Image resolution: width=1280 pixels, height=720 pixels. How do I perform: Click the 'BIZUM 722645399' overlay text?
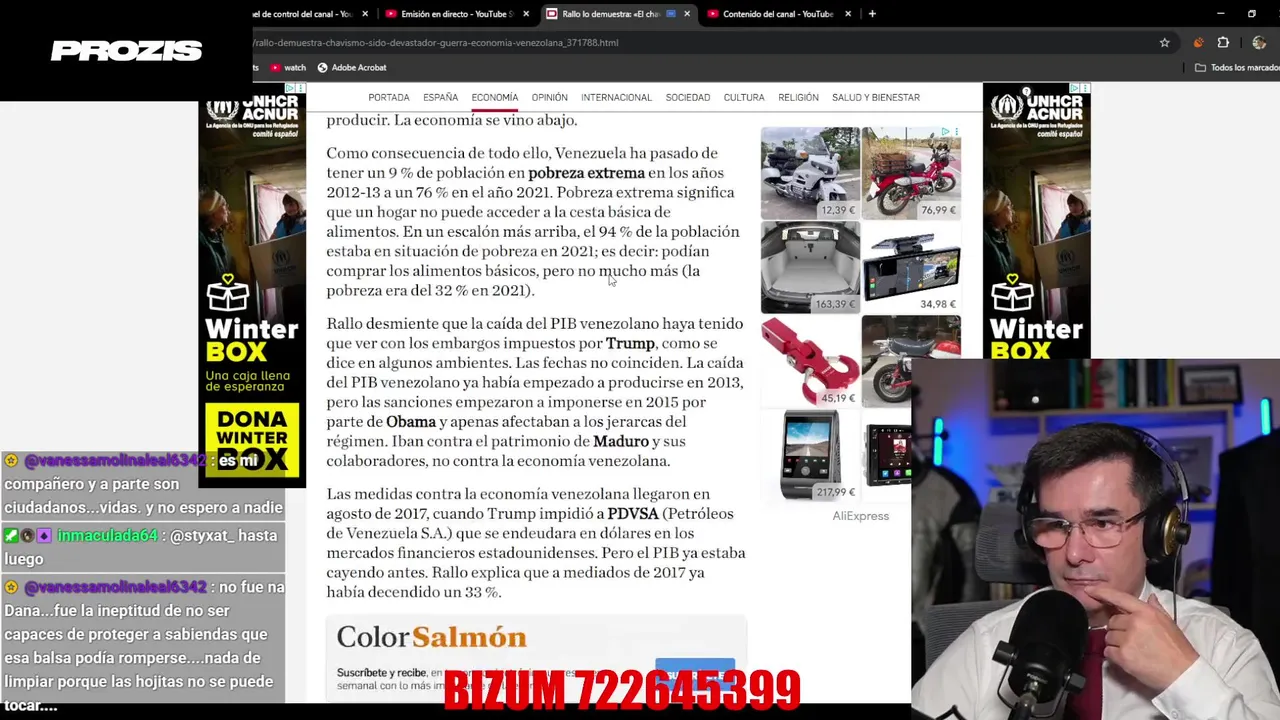click(622, 690)
